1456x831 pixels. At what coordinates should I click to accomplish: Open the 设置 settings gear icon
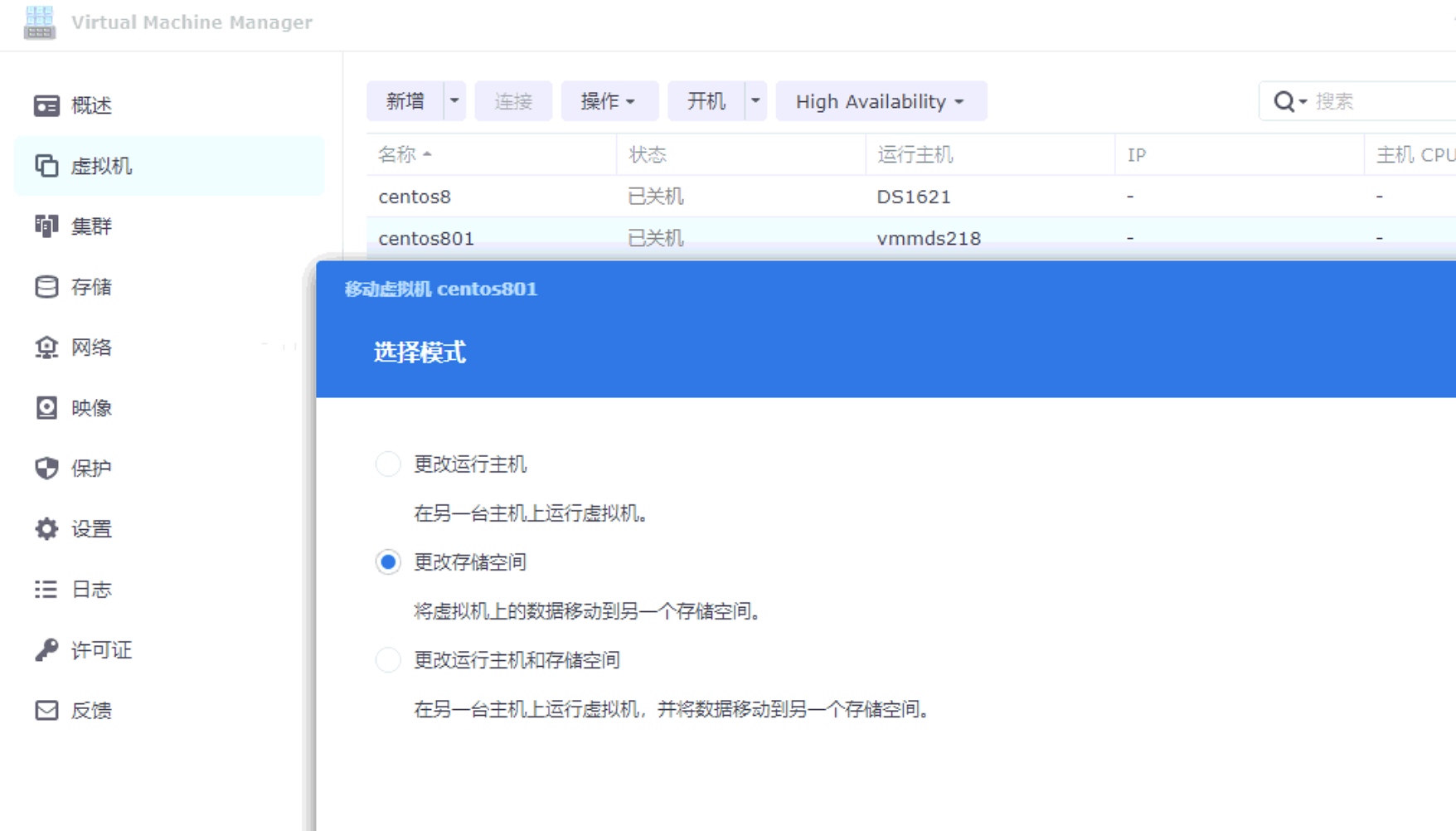tap(46, 528)
